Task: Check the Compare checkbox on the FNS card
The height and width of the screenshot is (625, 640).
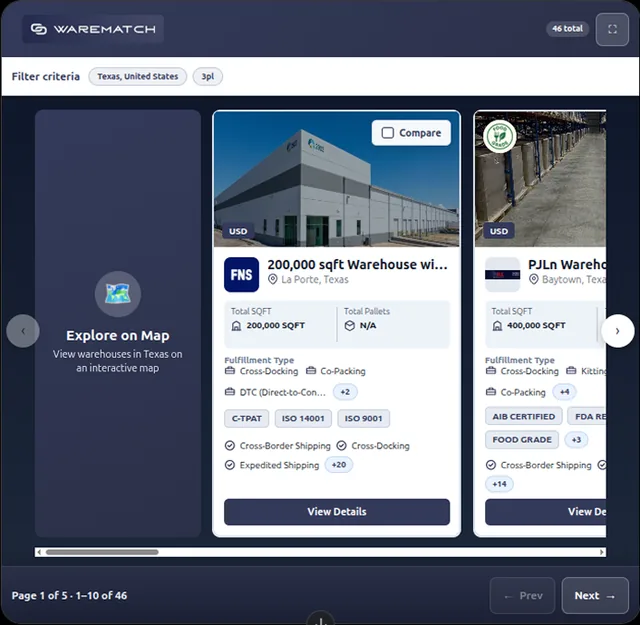Action: tap(387, 133)
